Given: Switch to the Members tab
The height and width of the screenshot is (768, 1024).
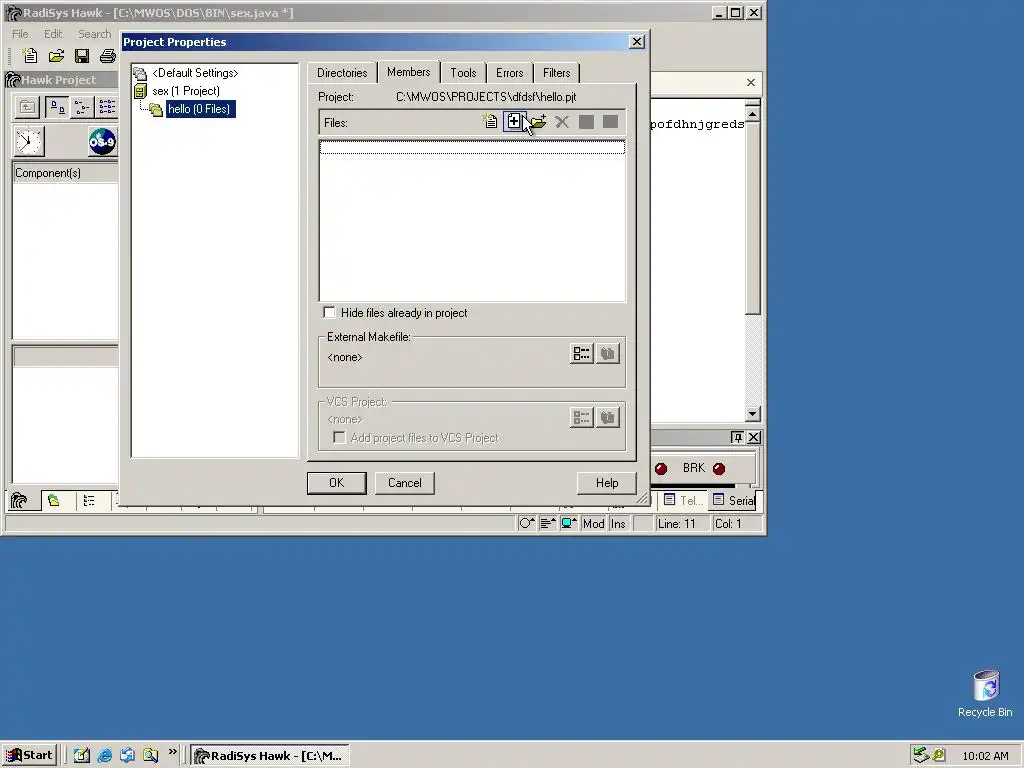Looking at the screenshot, I should pyautogui.click(x=409, y=72).
